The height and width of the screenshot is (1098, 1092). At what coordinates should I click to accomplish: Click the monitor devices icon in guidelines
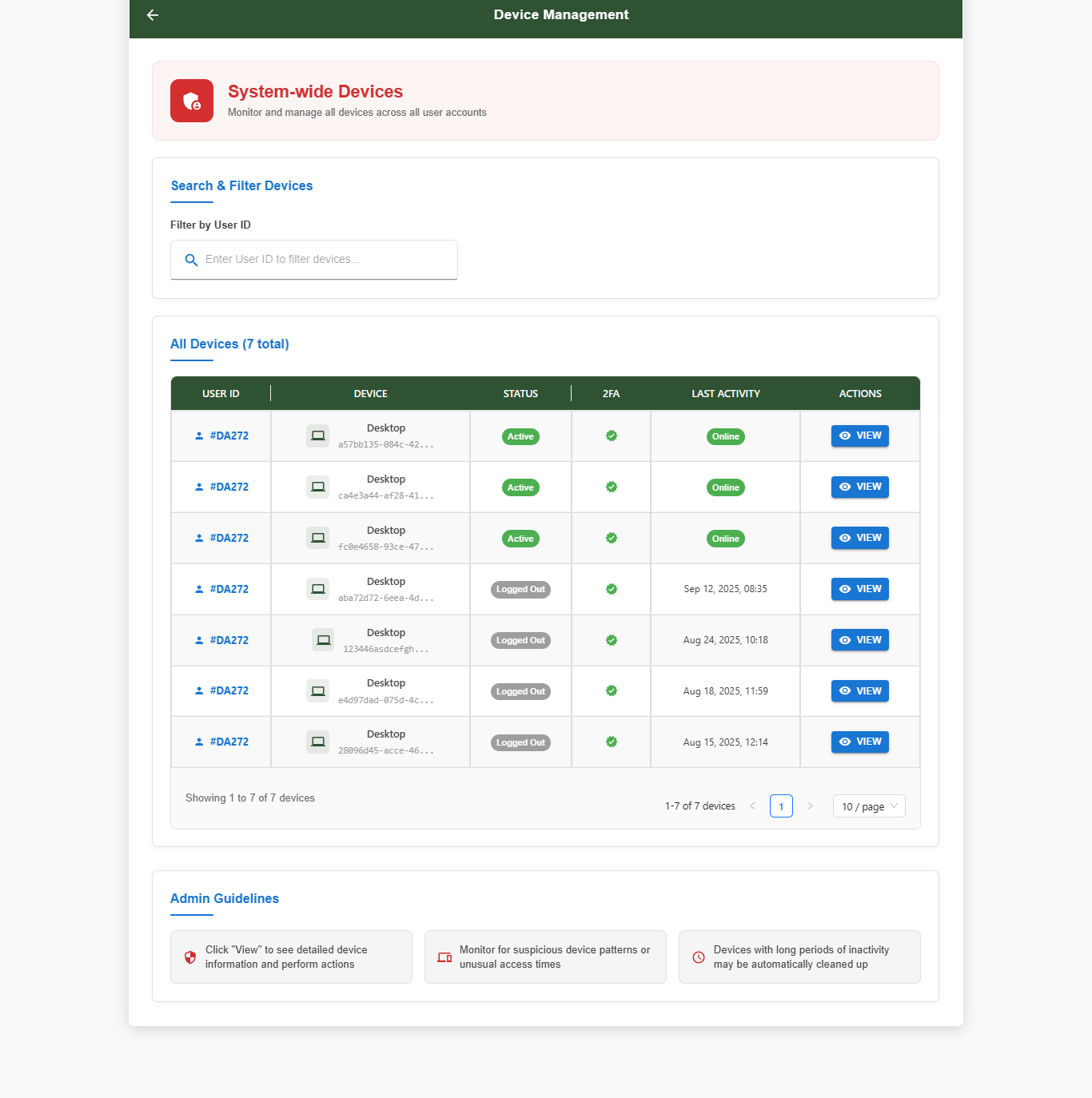[444, 957]
